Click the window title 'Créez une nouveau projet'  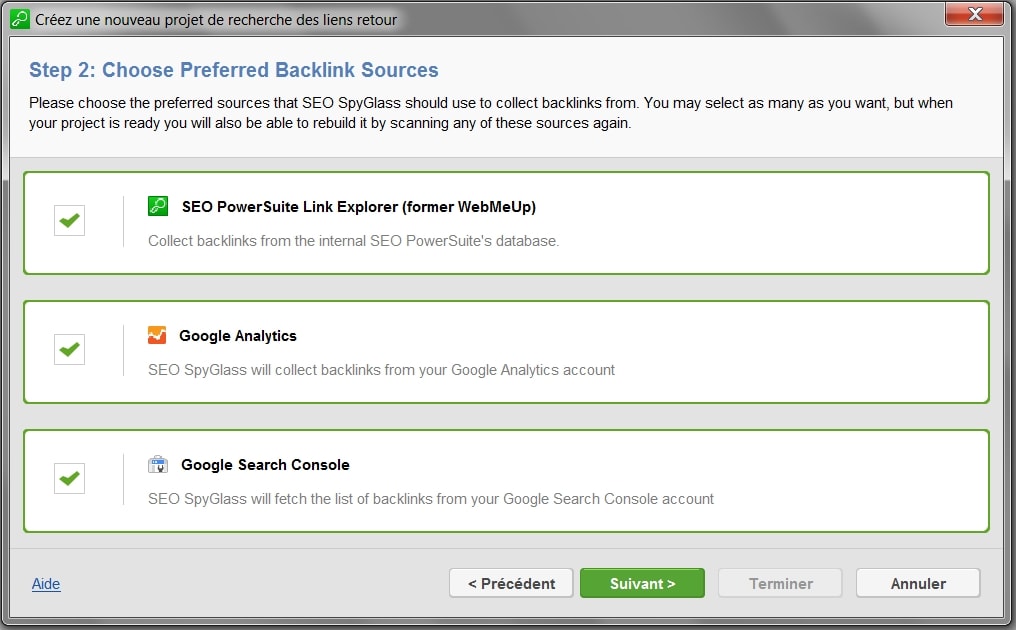pos(216,20)
